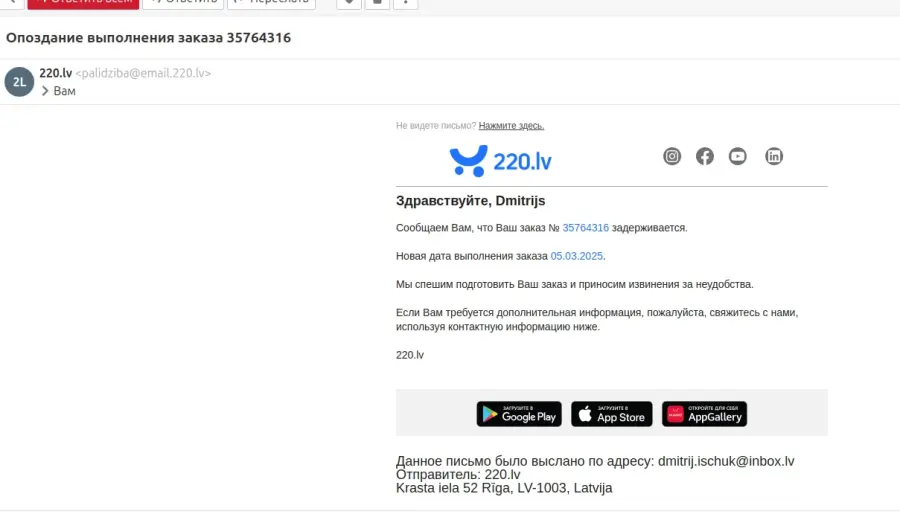Click the sender name 220.lv in header

56,73
